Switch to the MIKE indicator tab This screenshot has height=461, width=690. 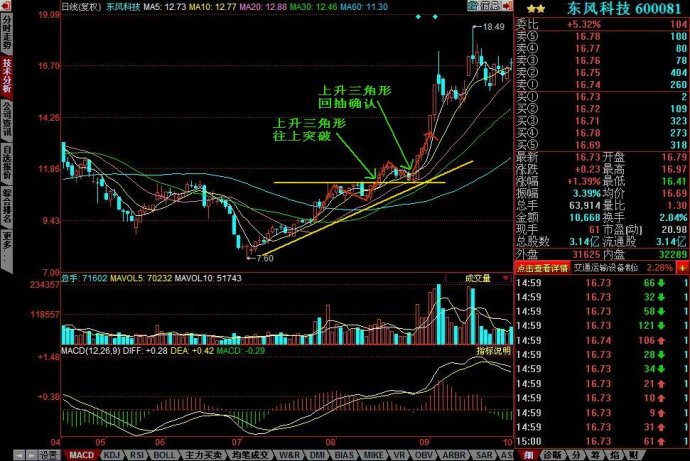tap(373, 455)
